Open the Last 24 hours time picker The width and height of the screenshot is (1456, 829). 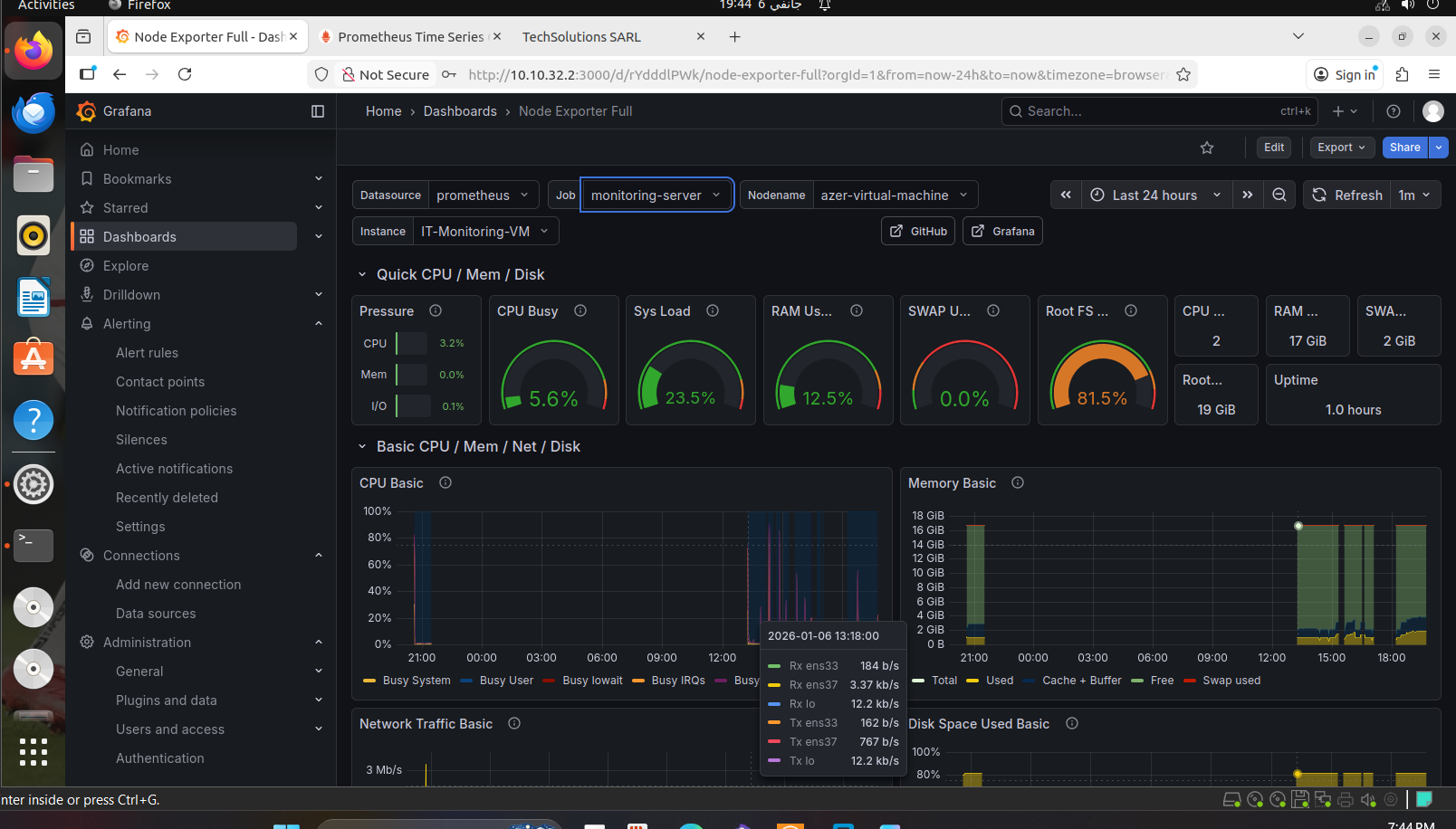1156,195
